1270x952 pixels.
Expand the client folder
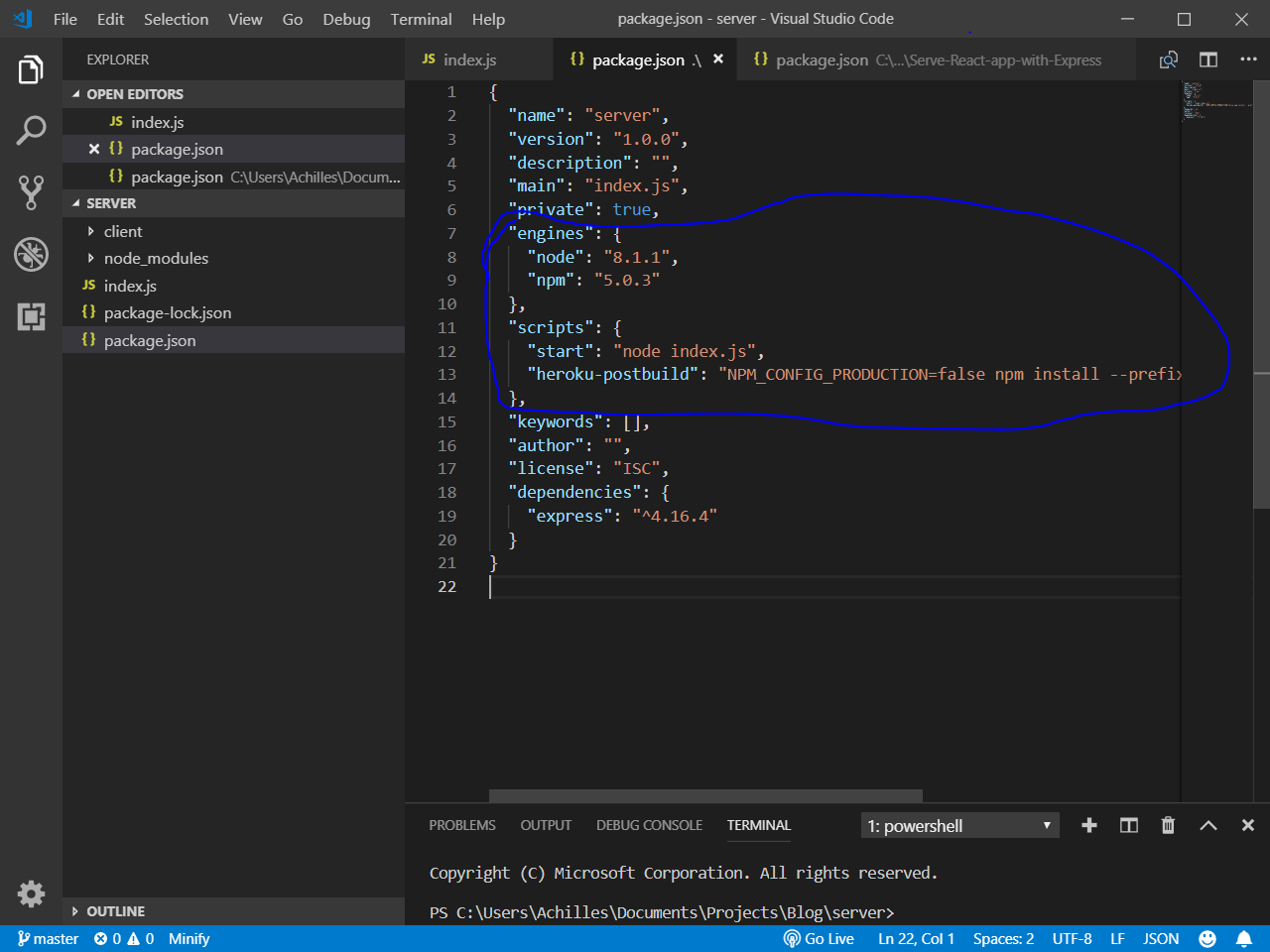click(233, 231)
